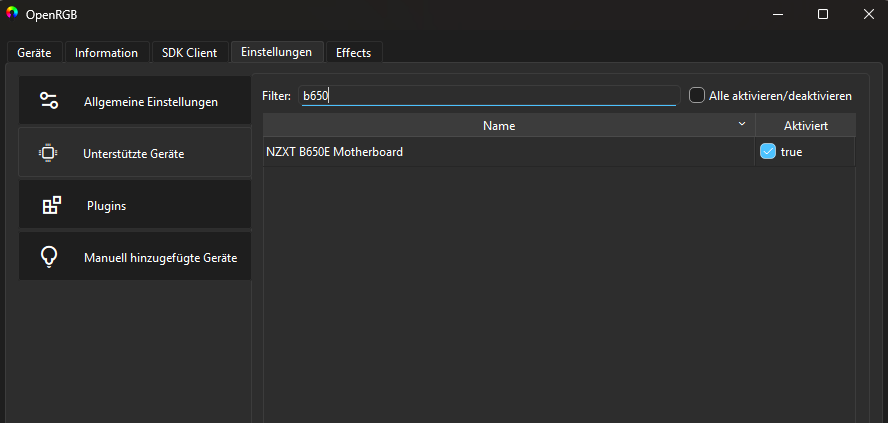Open Unterstützte Geräte section

(x=135, y=152)
